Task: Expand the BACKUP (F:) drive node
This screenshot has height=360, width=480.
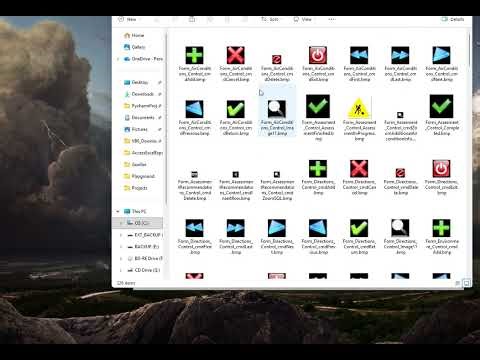Action: [121, 247]
